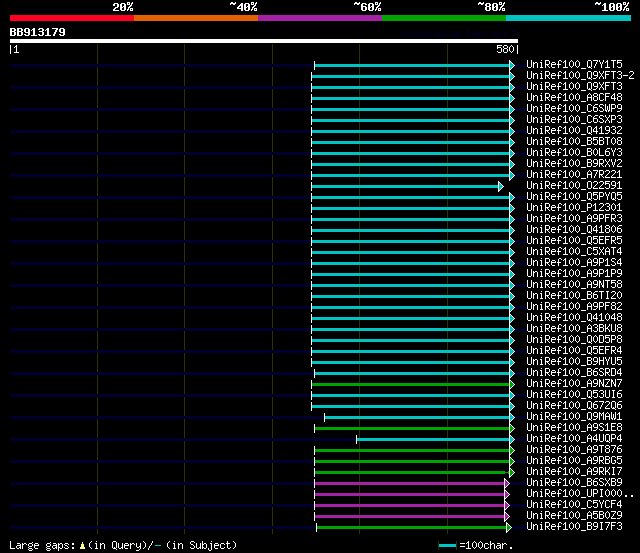Open the UniRef100_Q9XFT3-2 hit label
Image resolution: width=640 pixels, height=553 pixels.
(x=580, y=76)
